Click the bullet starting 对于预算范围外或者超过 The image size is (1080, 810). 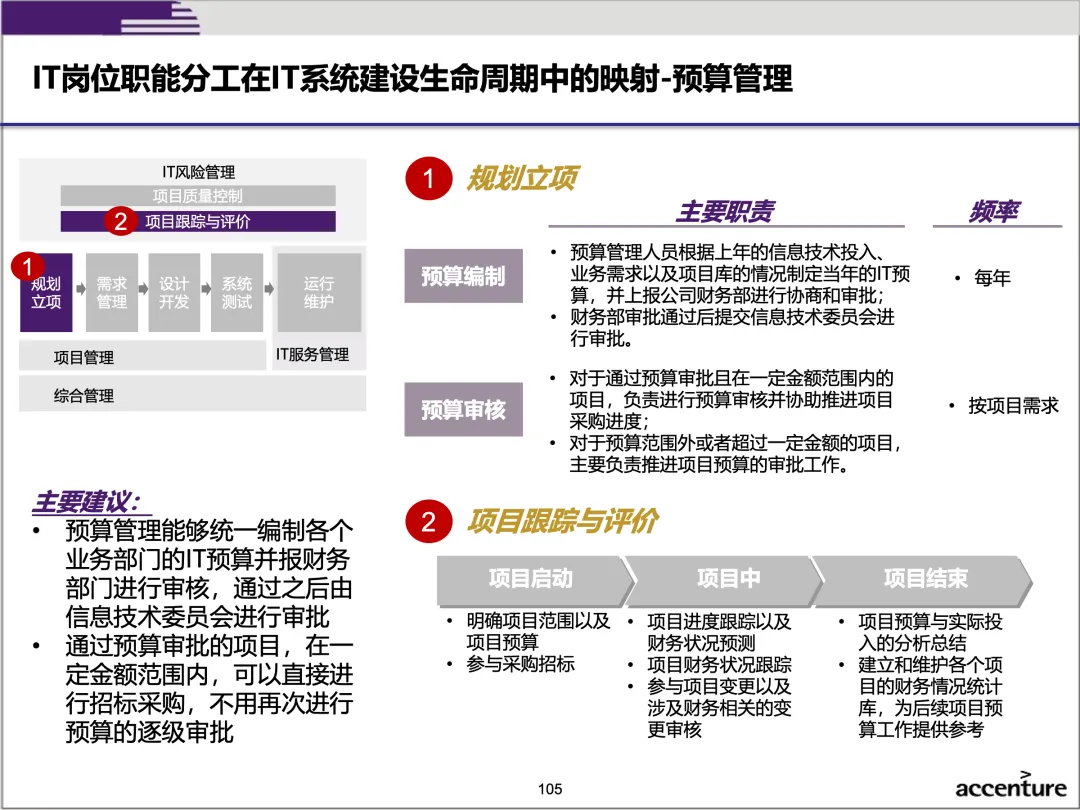(x=735, y=454)
